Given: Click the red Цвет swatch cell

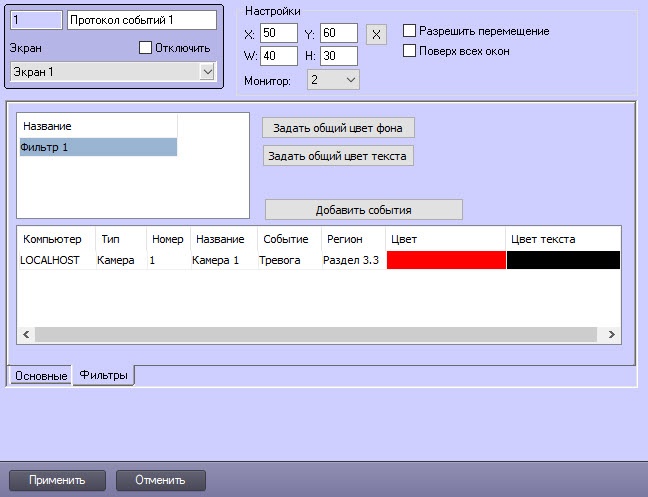Looking at the screenshot, I should click(x=446, y=260).
